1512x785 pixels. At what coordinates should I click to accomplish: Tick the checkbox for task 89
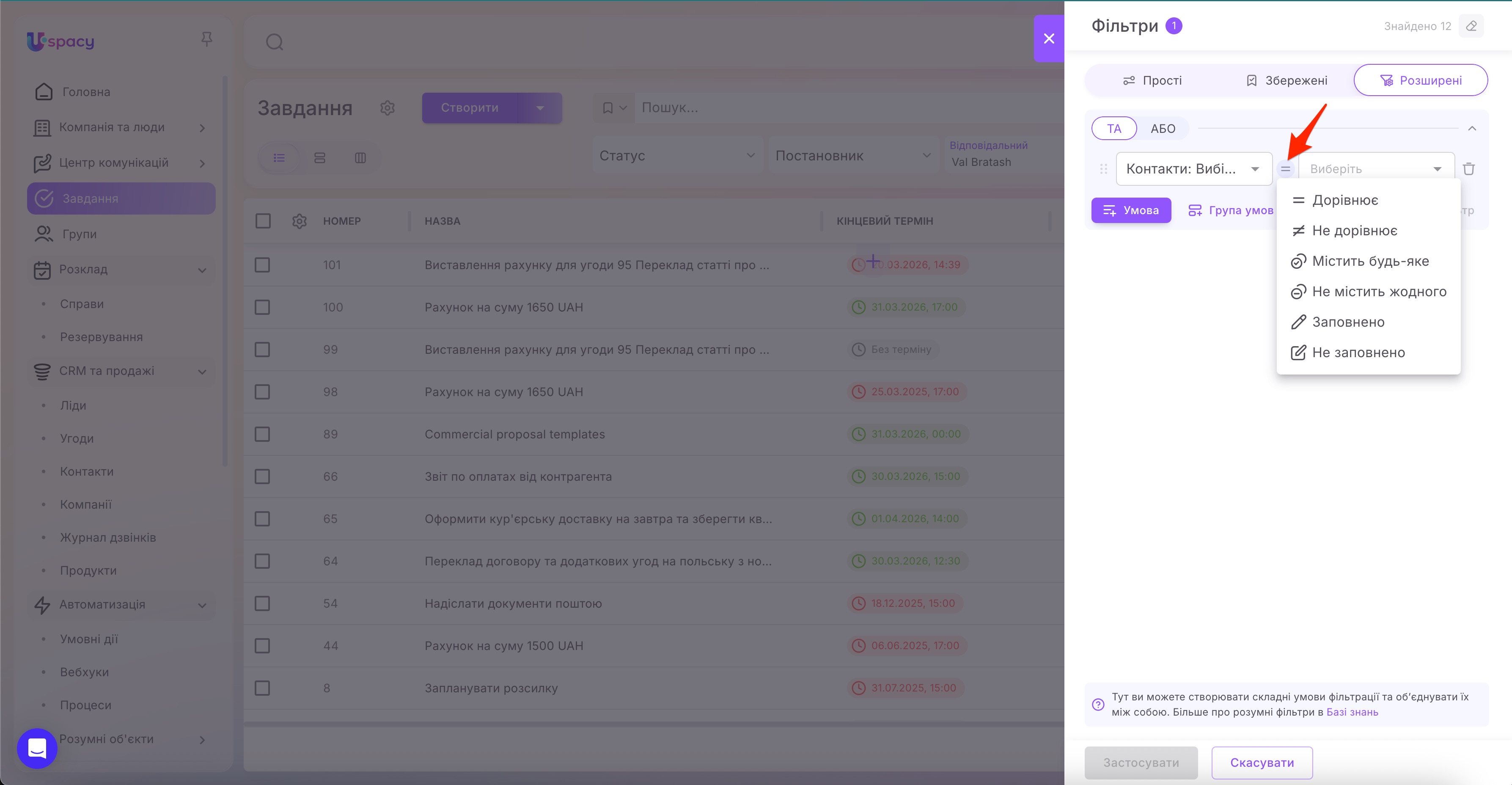[x=262, y=435]
